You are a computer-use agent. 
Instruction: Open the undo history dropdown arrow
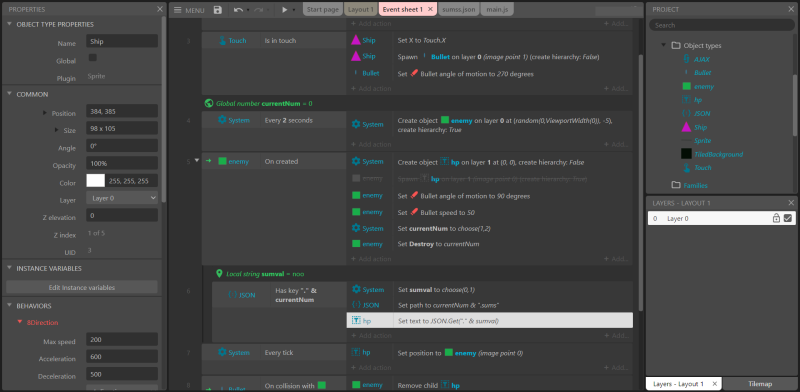[x=248, y=10]
